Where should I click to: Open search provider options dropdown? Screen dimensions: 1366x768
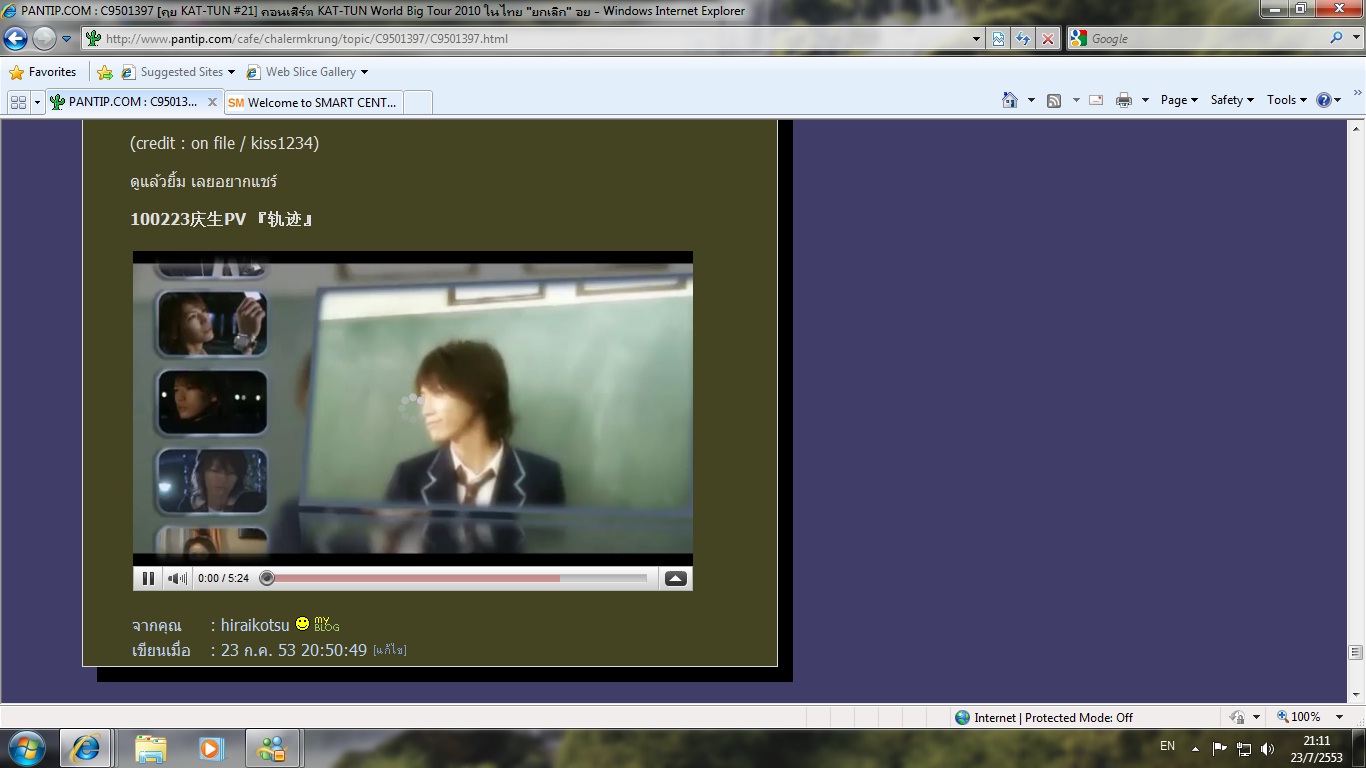(1355, 39)
